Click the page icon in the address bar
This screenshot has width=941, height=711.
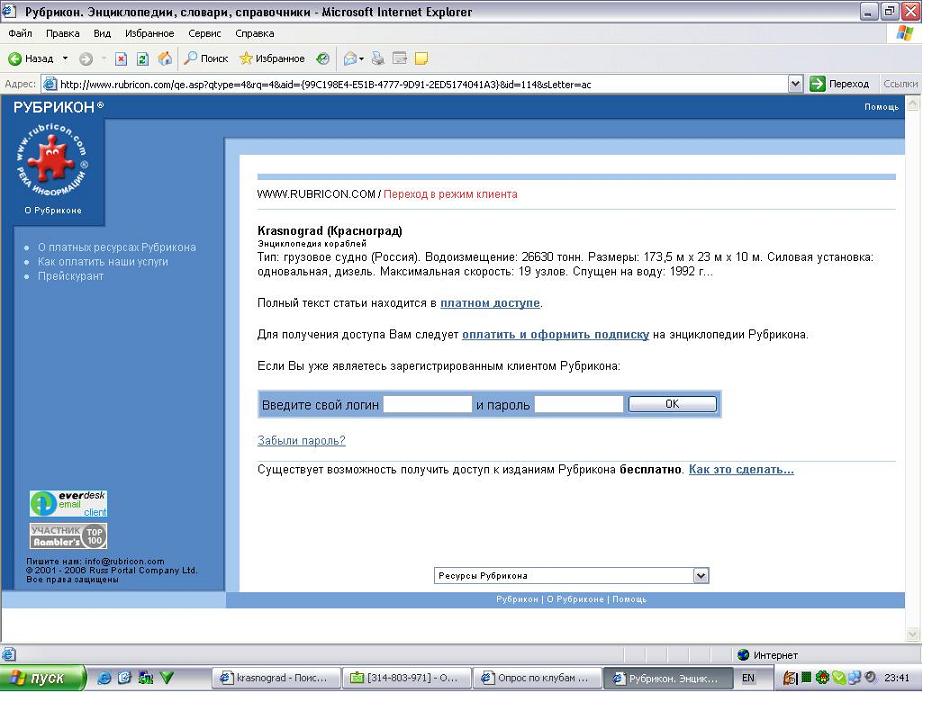pyautogui.click(x=50, y=84)
